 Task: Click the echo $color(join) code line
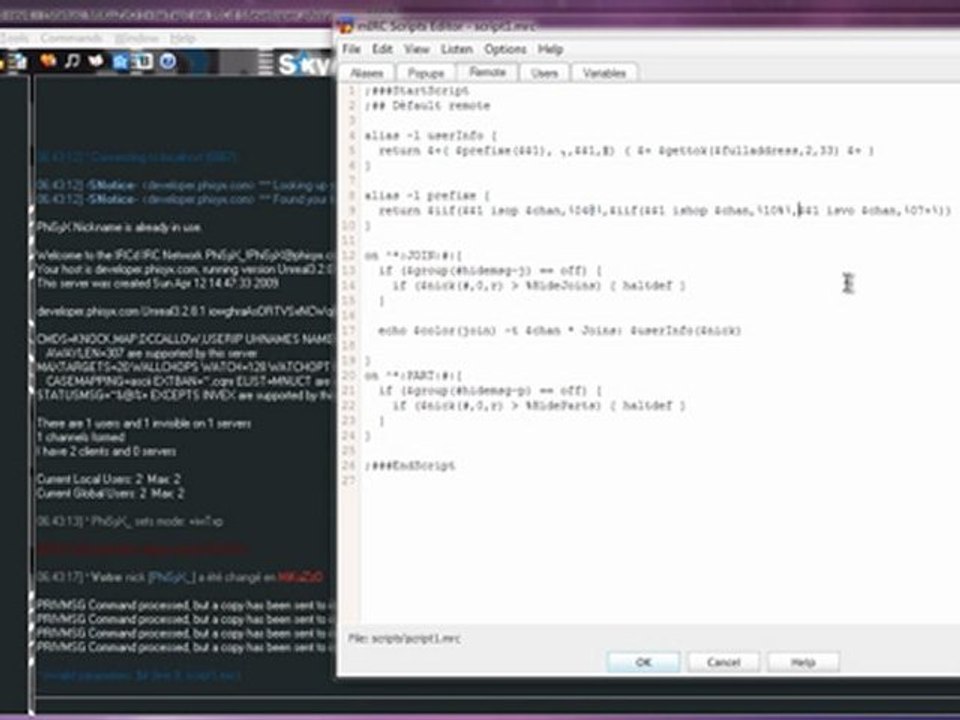(560, 331)
